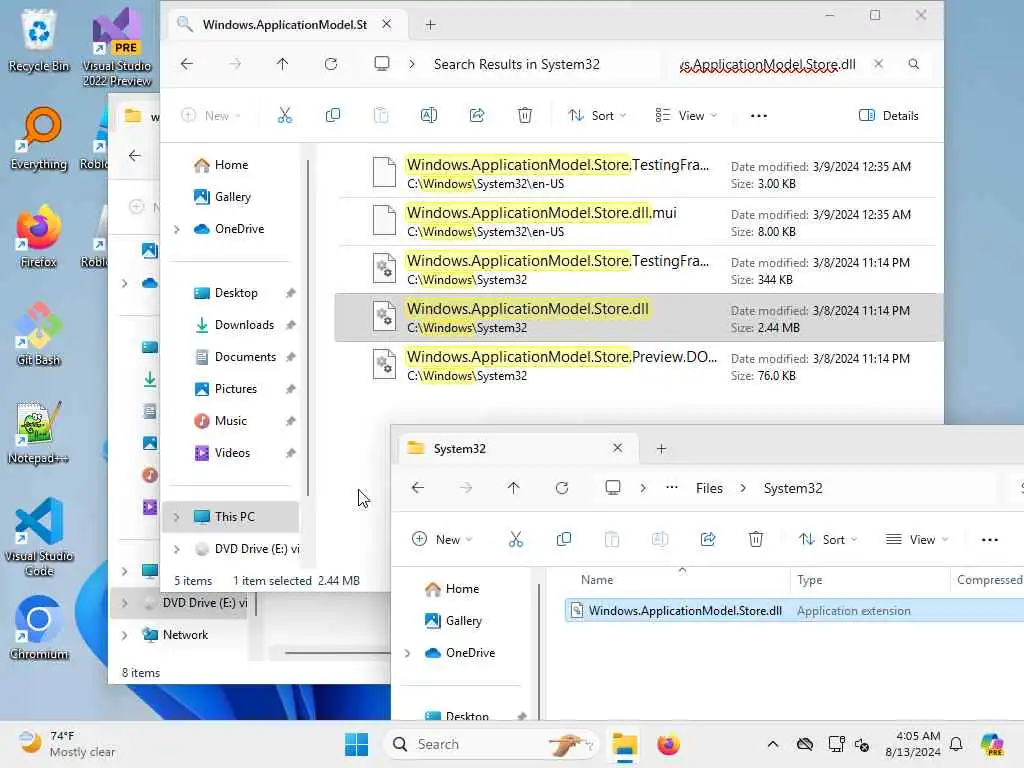This screenshot has height=768, width=1024.
Task: Click Delete icon in System32 window toolbar
Action: pyautogui.click(x=756, y=539)
